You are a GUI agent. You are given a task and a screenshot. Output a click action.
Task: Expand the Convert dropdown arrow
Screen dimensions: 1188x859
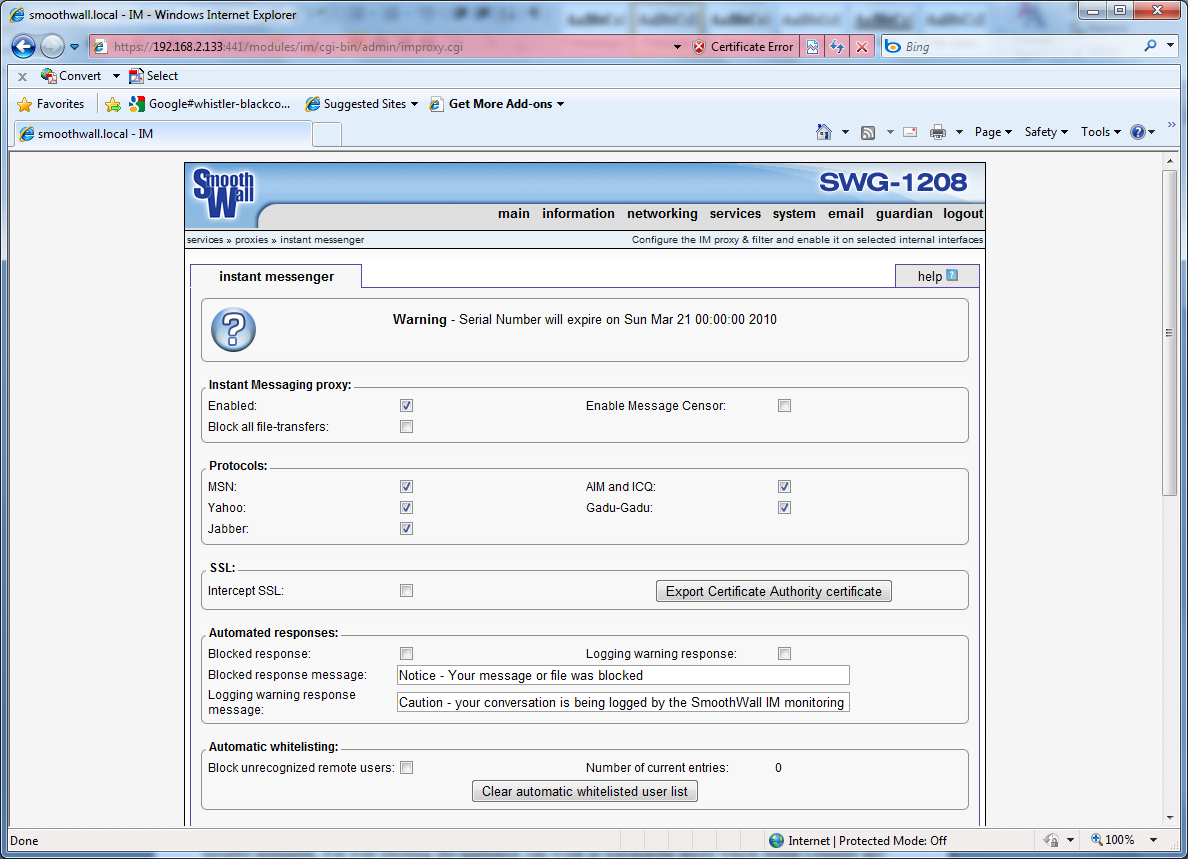pyautogui.click(x=116, y=76)
